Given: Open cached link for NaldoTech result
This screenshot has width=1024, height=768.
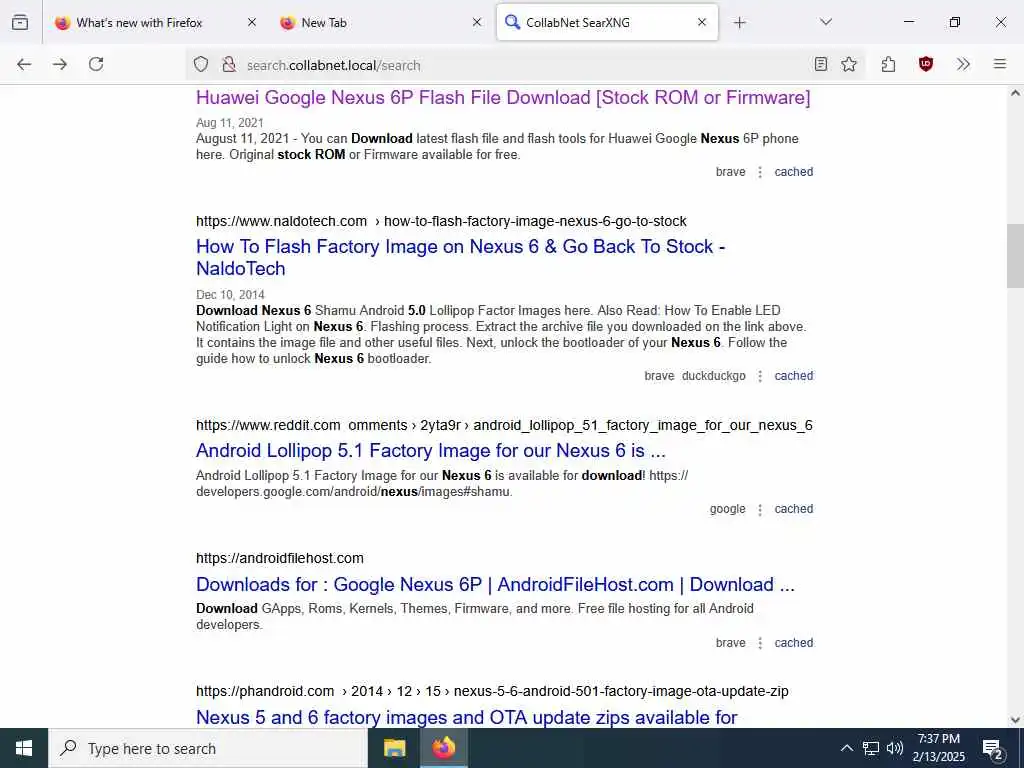Looking at the screenshot, I should (x=793, y=376).
